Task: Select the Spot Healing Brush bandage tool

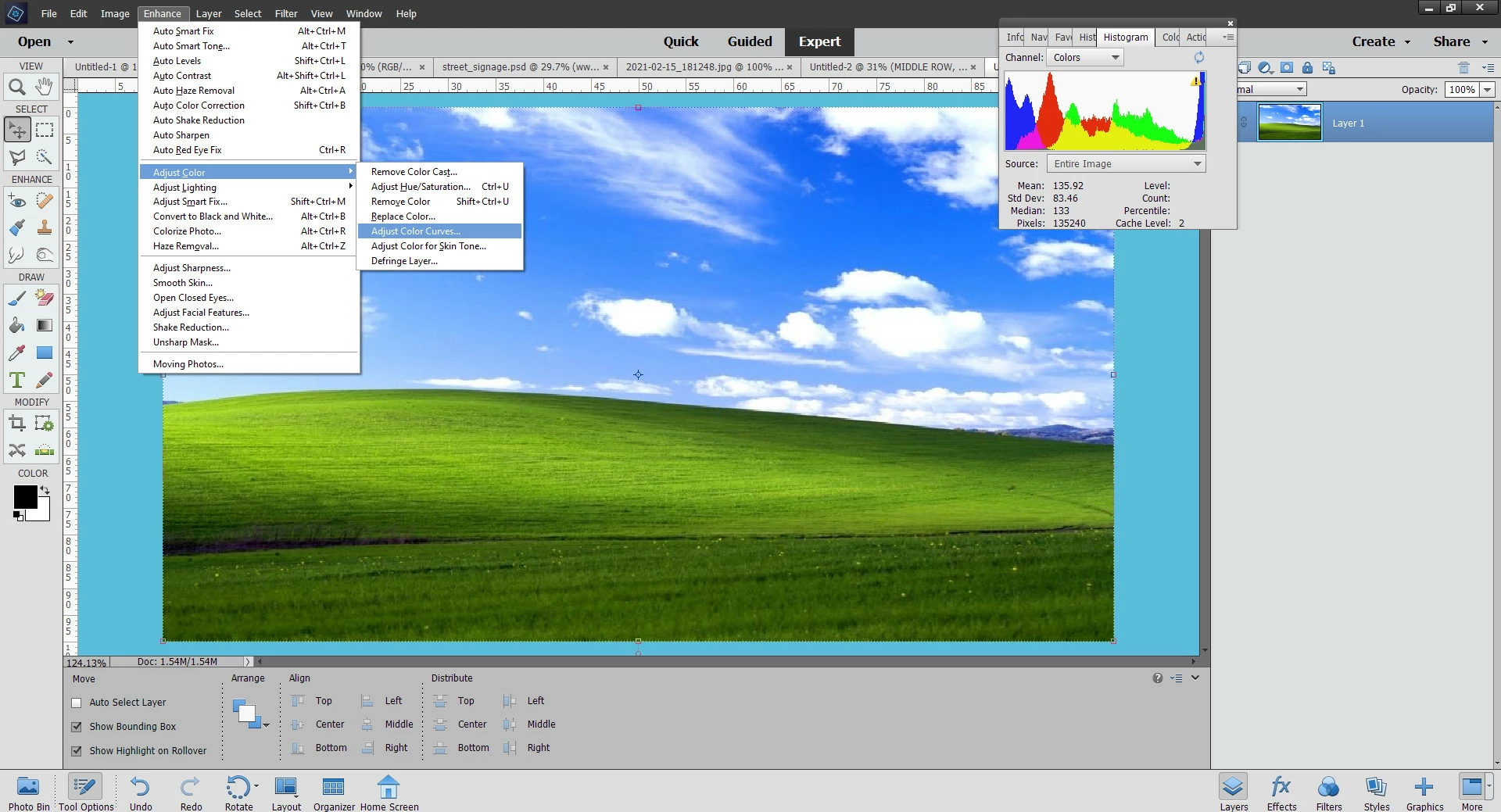Action: click(x=45, y=201)
